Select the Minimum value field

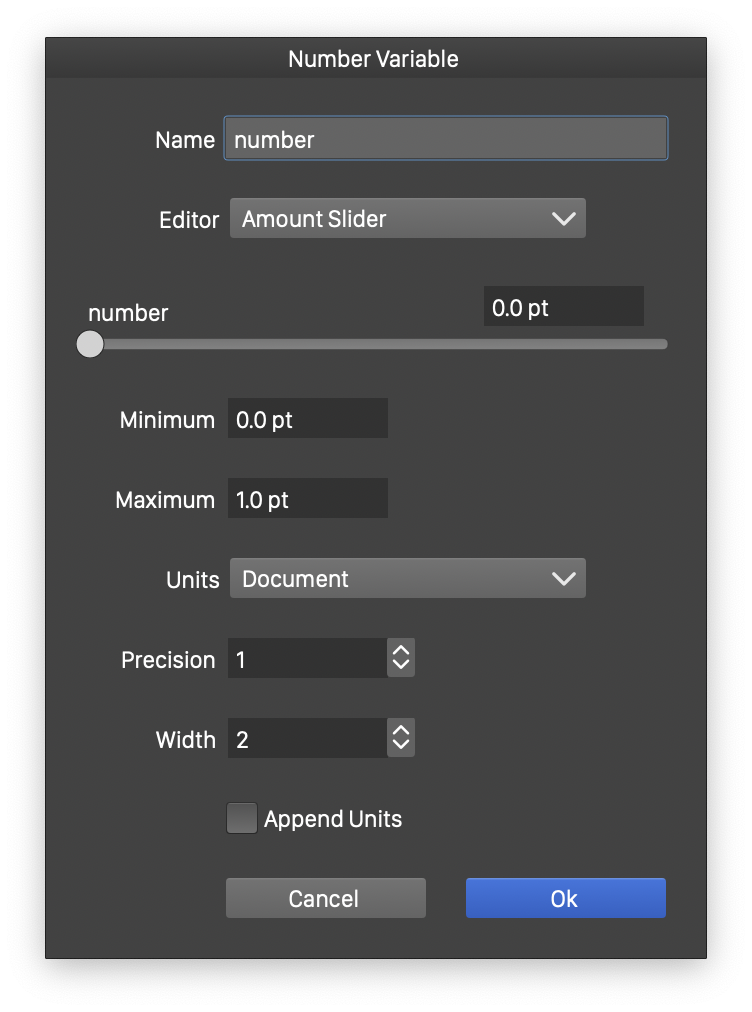[x=307, y=419]
